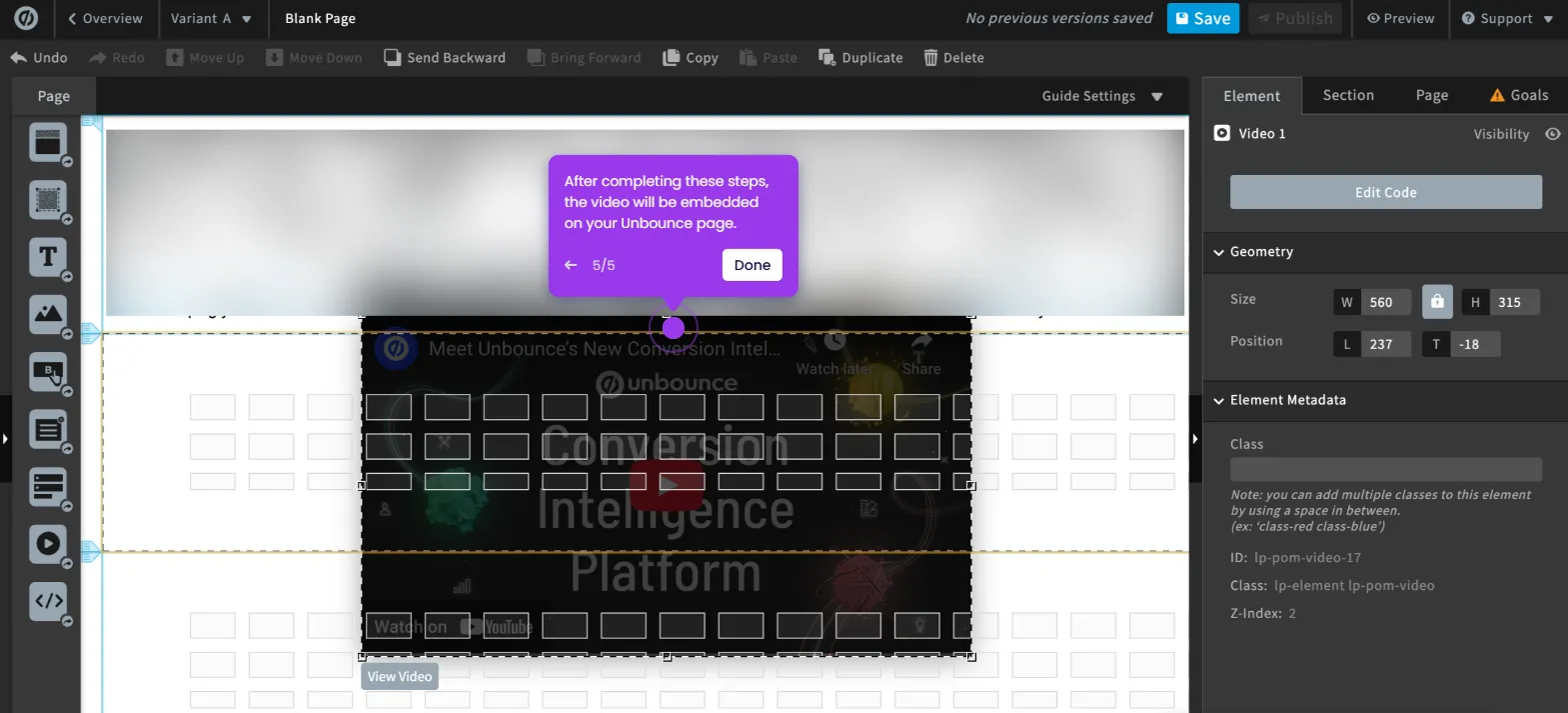Screen dimensions: 1568x713
Task: Select the Lightbox widget tool
Action: 48,487
